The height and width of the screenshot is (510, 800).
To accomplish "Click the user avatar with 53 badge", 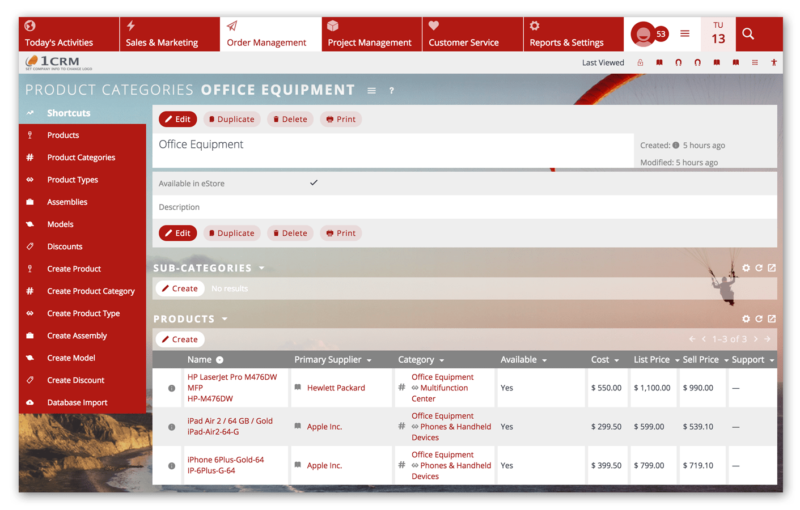I will coord(644,34).
